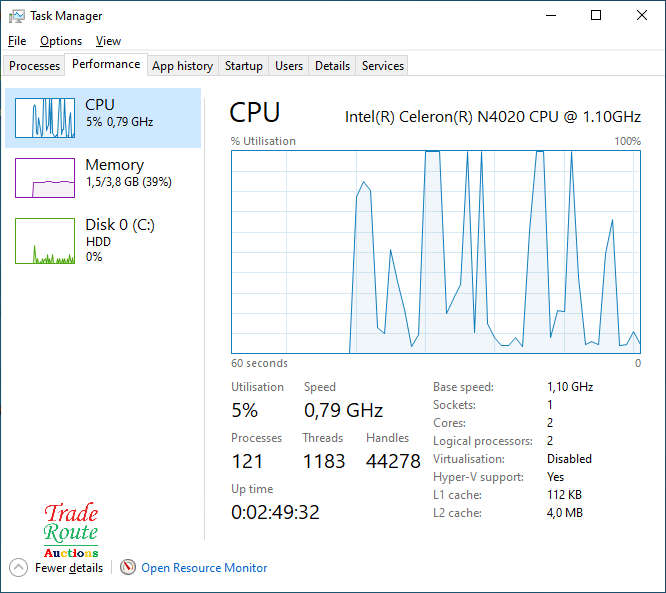This screenshot has height=593, width=666.
Task: Open the File menu
Action: [17, 41]
